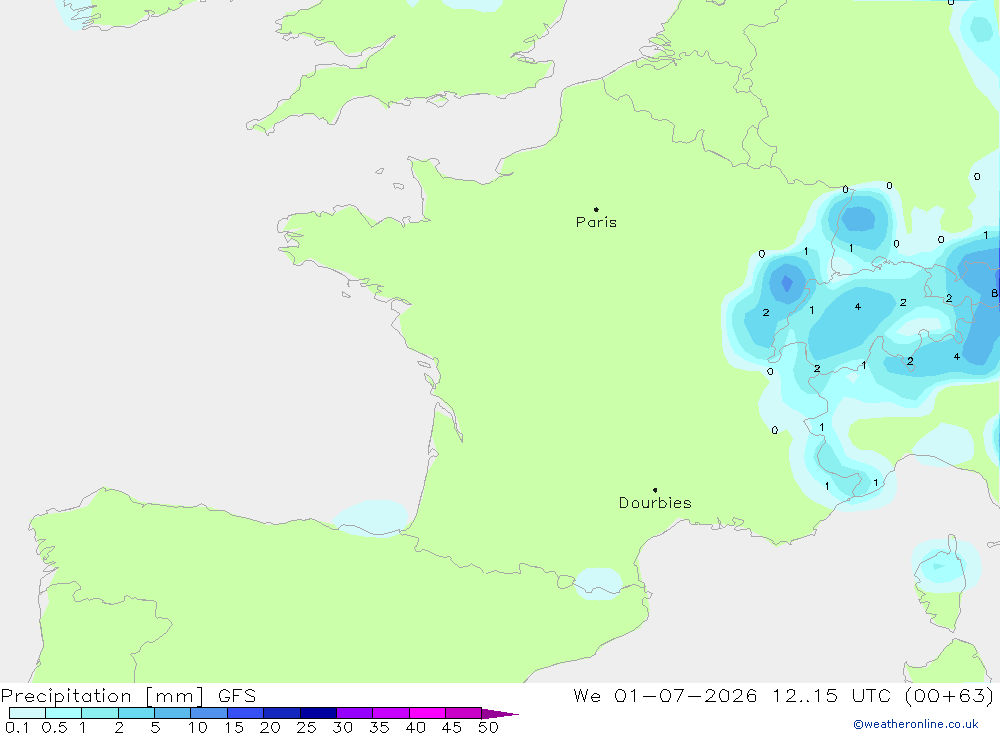Pick the 40–45 mm magenta legend swatch
1000x733 pixels.
click(x=427, y=713)
